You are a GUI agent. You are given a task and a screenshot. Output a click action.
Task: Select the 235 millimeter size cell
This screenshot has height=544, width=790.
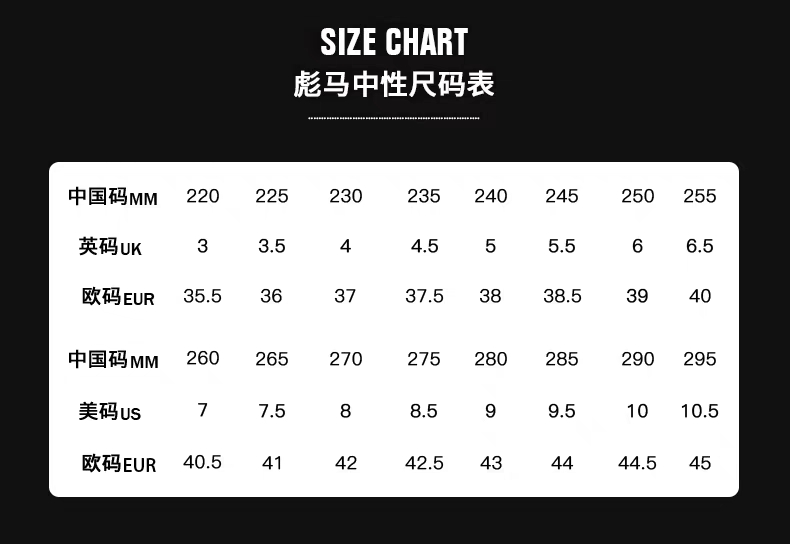pos(424,196)
